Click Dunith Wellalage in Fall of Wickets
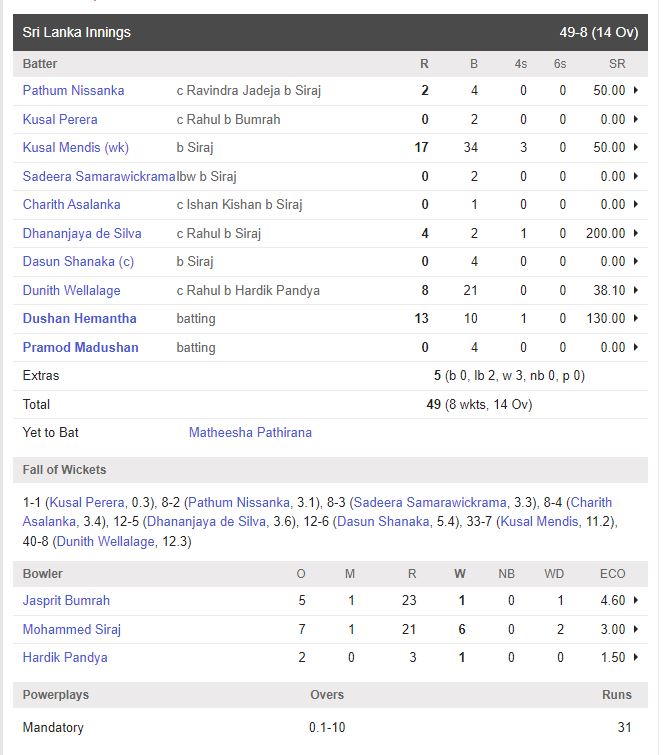This screenshot has height=755, width=663. point(105,542)
